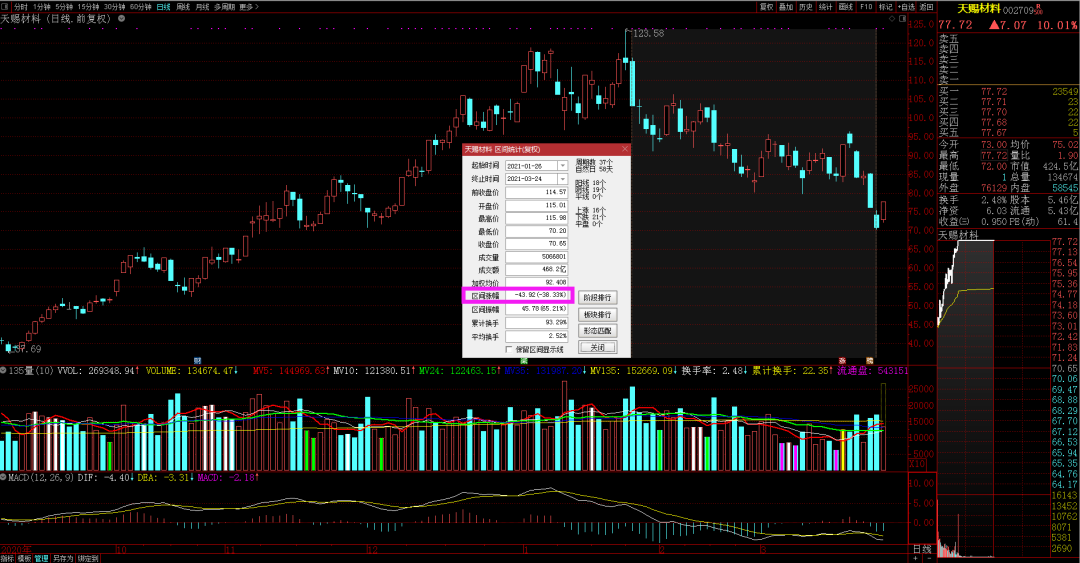This screenshot has width=1080, height=563.
Task: Select the 绑定到 bottom tab
Action: point(88,558)
